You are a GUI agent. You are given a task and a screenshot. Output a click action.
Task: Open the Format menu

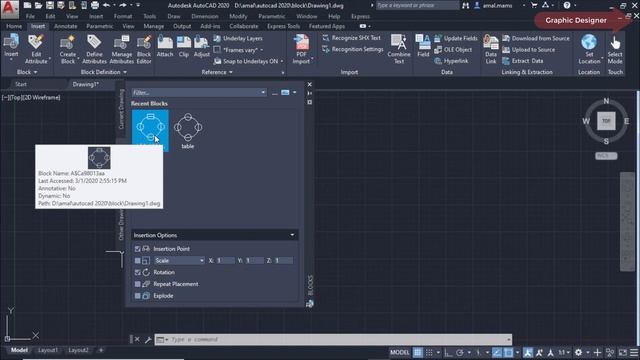point(123,16)
